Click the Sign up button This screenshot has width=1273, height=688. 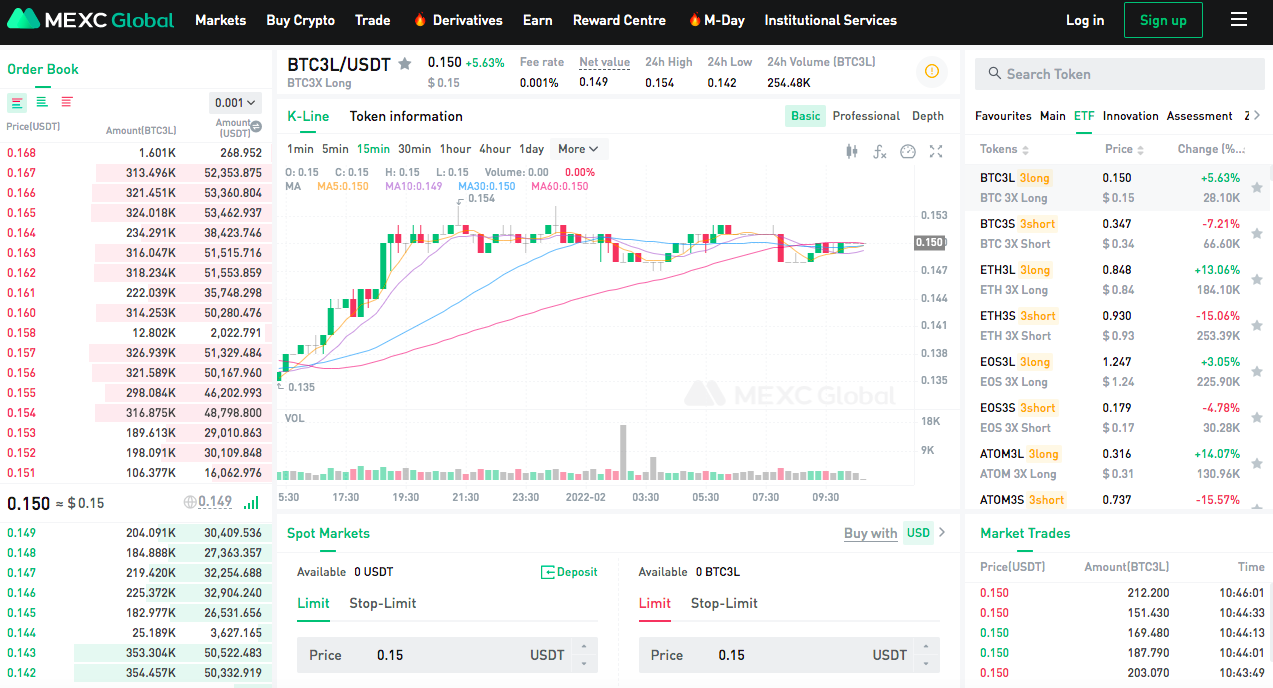[1163, 20]
